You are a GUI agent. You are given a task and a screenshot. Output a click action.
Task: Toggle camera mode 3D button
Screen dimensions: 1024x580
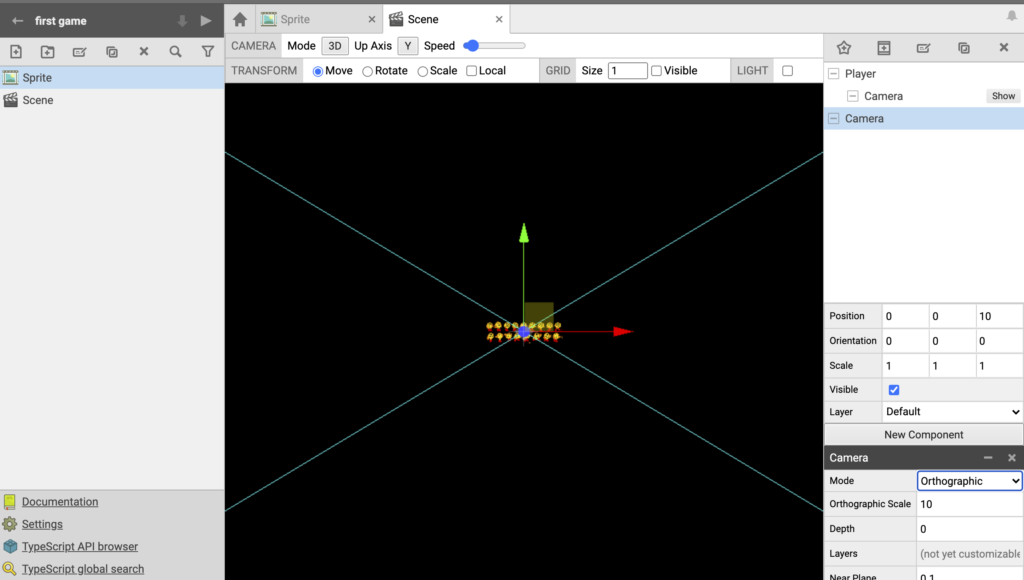click(334, 46)
